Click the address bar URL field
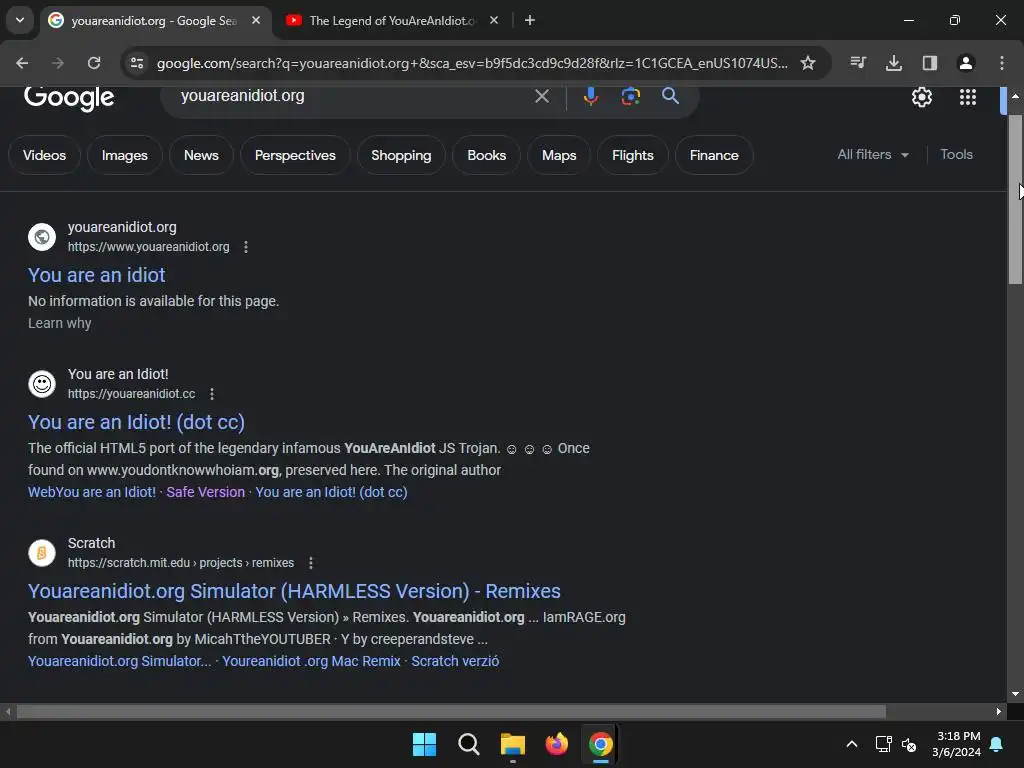 472,63
